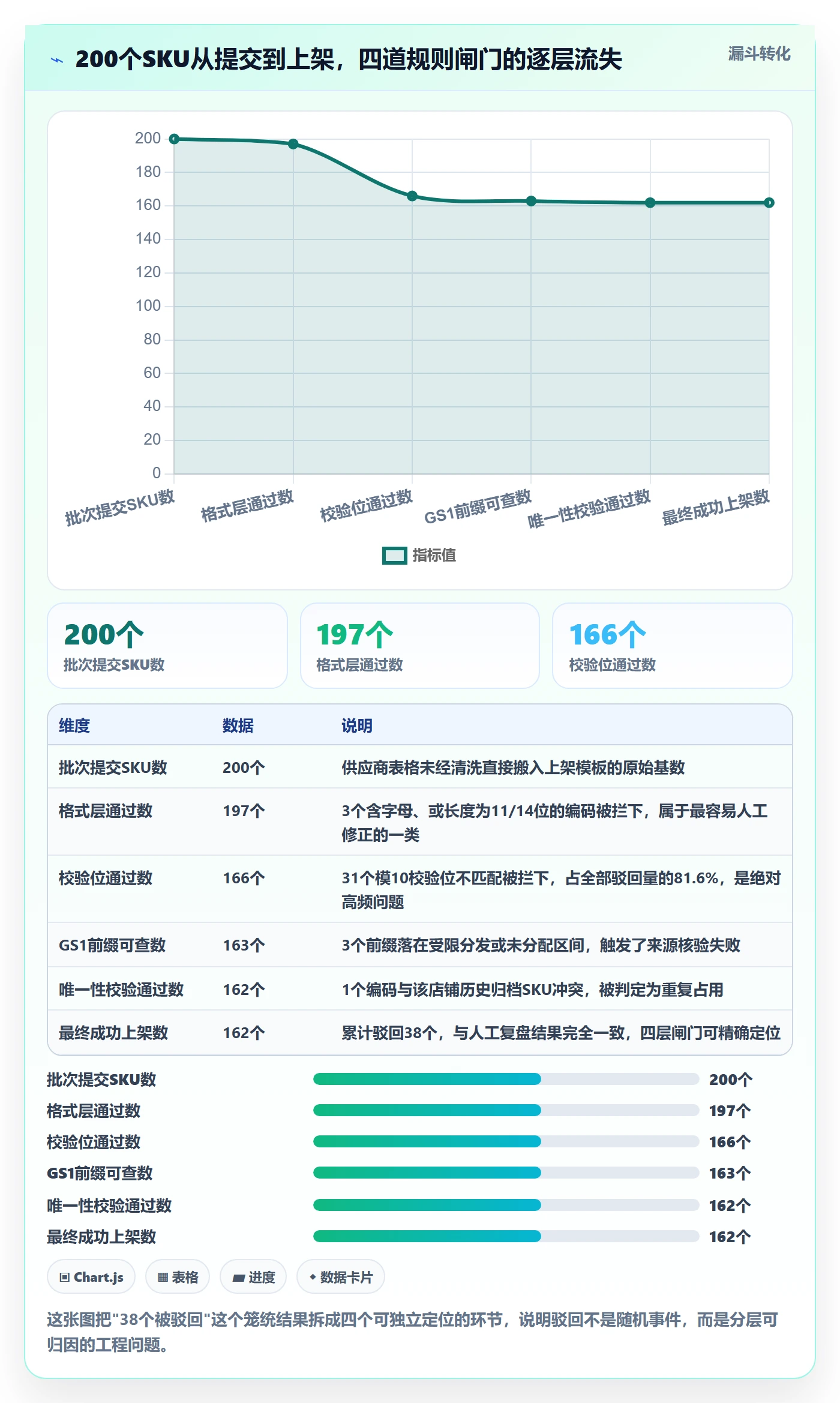This screenshot has width=840, height=1403.
Task: Click the 166个 校验位通过数 stat card
Action: point(673,646)
